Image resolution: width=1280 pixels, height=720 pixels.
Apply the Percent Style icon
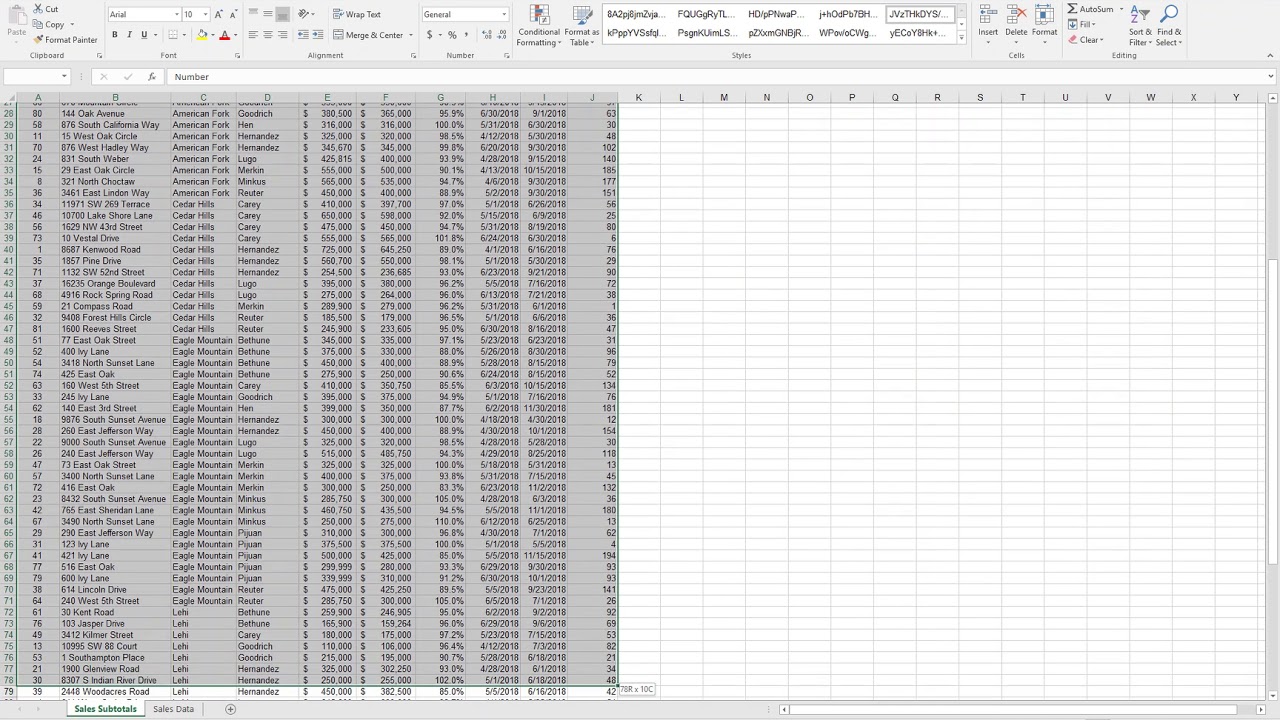click(x=452, y=35)
